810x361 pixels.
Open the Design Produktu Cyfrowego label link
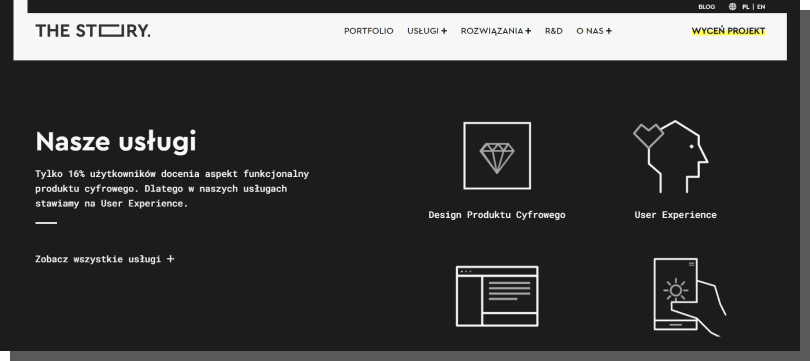pos(497,215)
